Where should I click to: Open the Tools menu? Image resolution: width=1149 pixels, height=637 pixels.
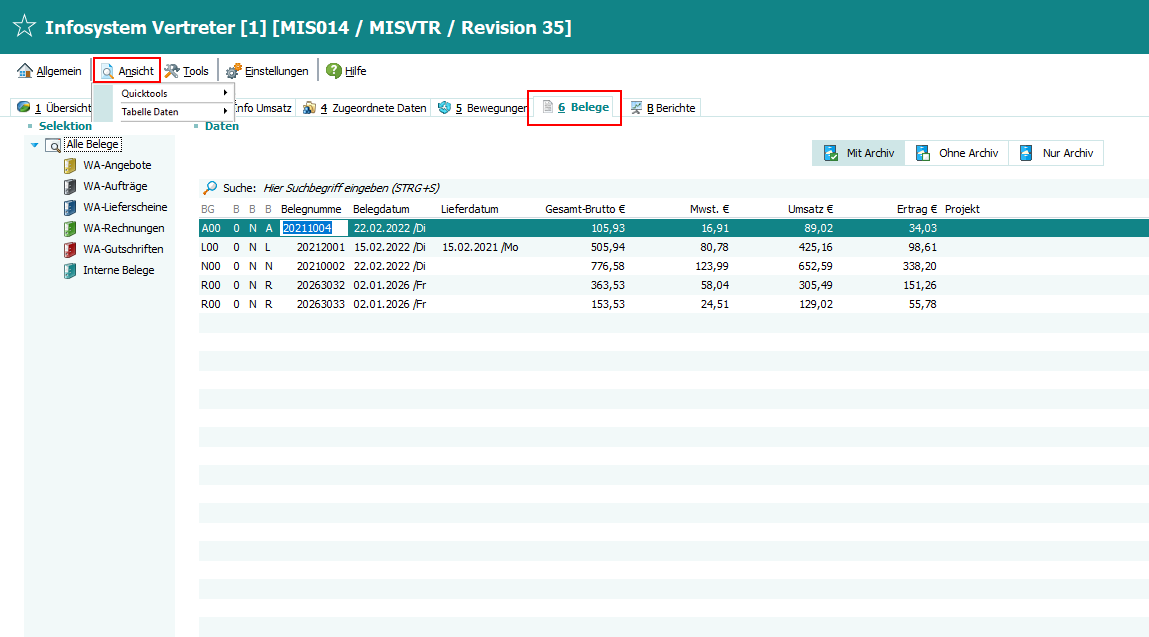[x=187, y=71]
